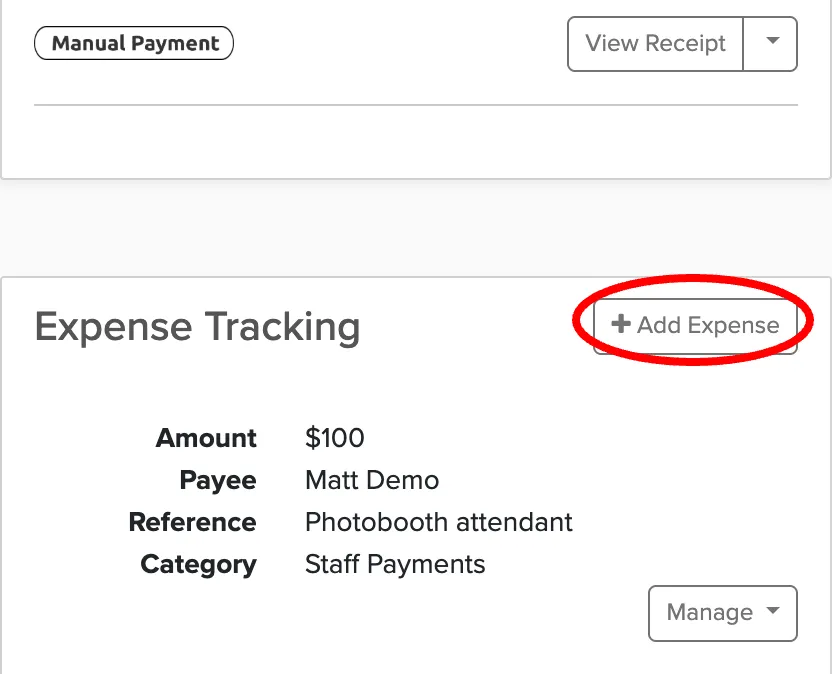Expand the Manage dropdown menu

point(723,613)
